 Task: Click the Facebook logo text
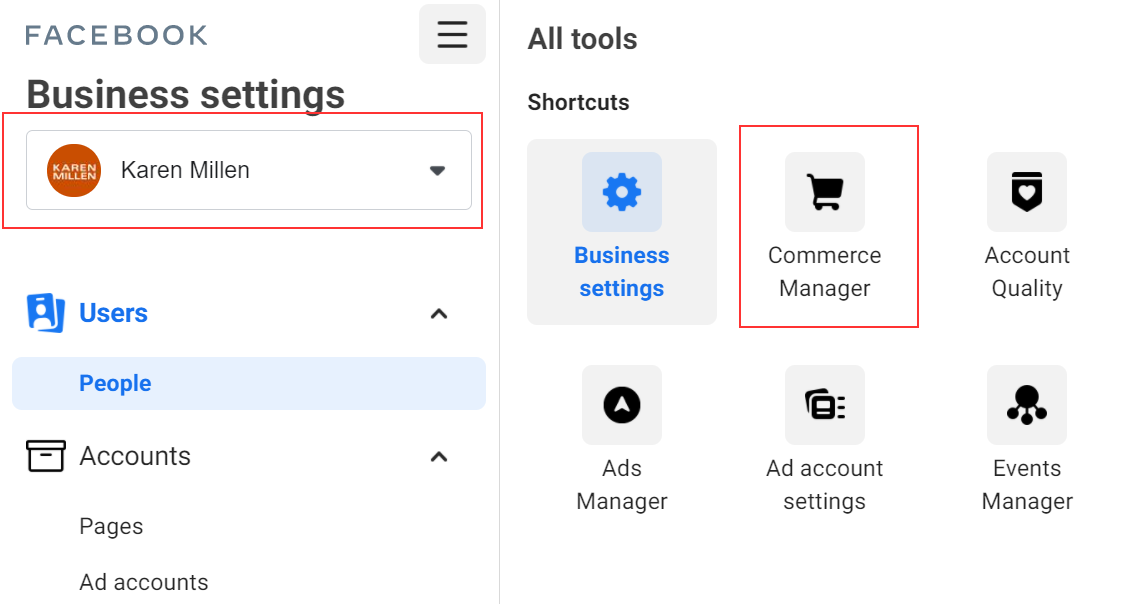pos(116,35)
